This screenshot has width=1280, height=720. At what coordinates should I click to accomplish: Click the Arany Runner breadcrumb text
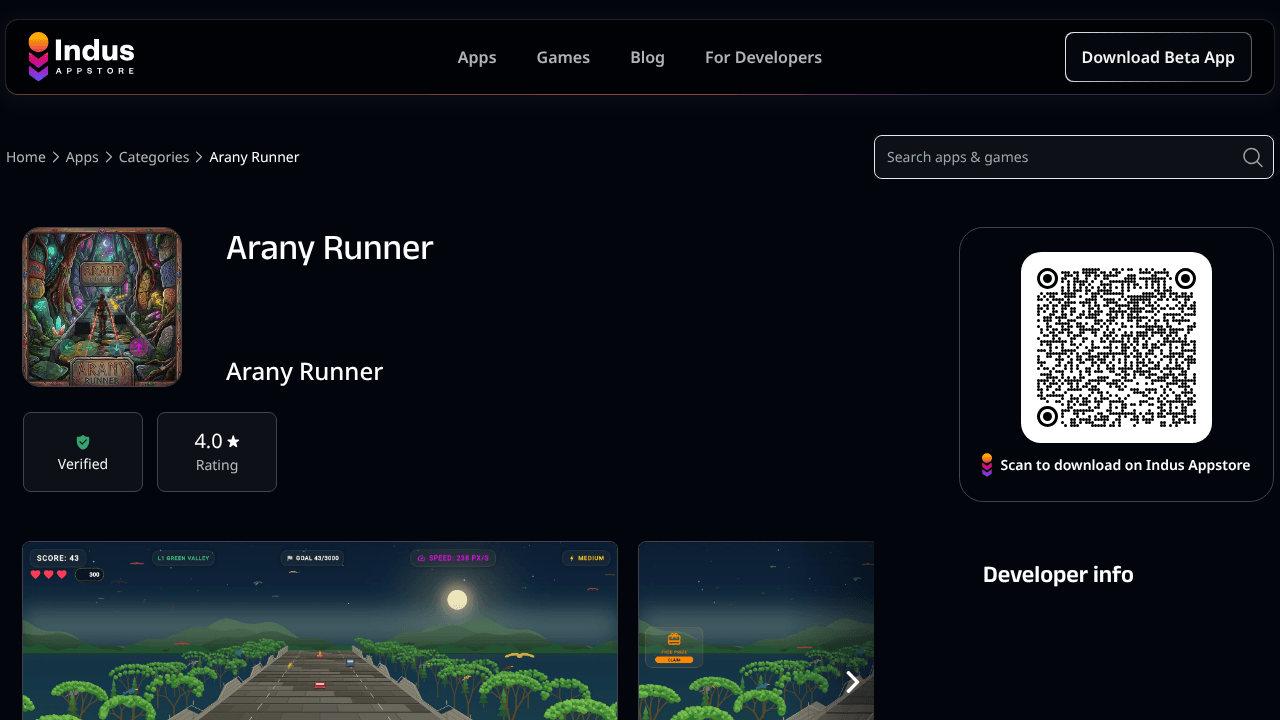click(254, 157)
